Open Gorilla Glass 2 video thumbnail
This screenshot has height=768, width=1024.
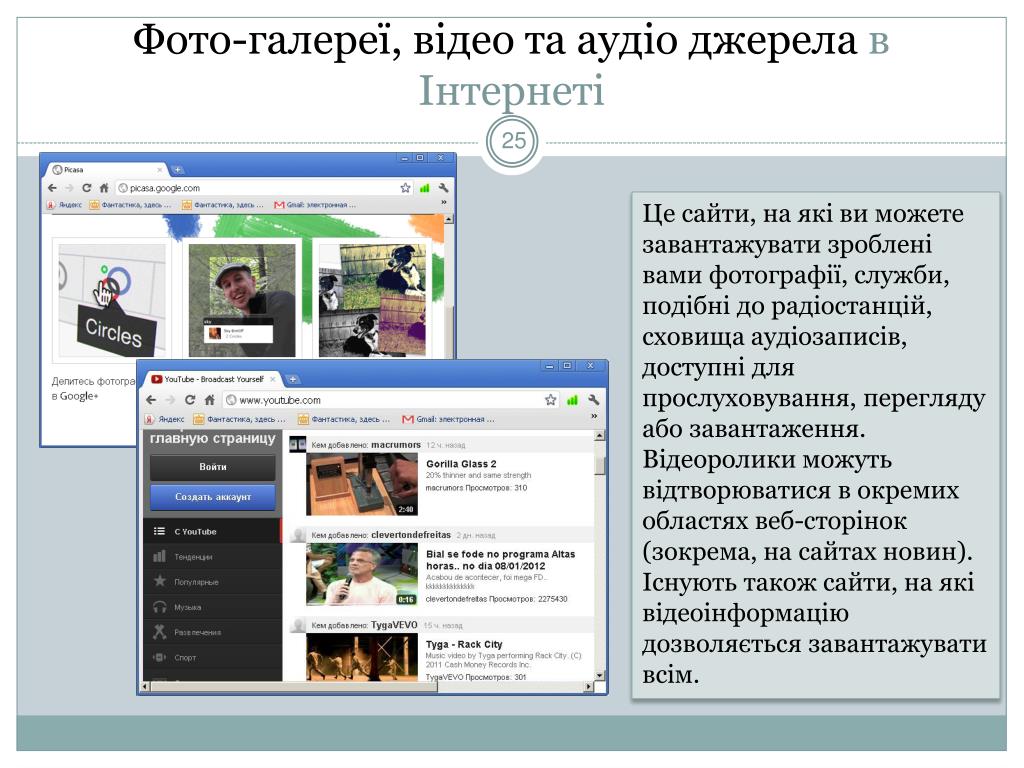(x=362, y=485)
